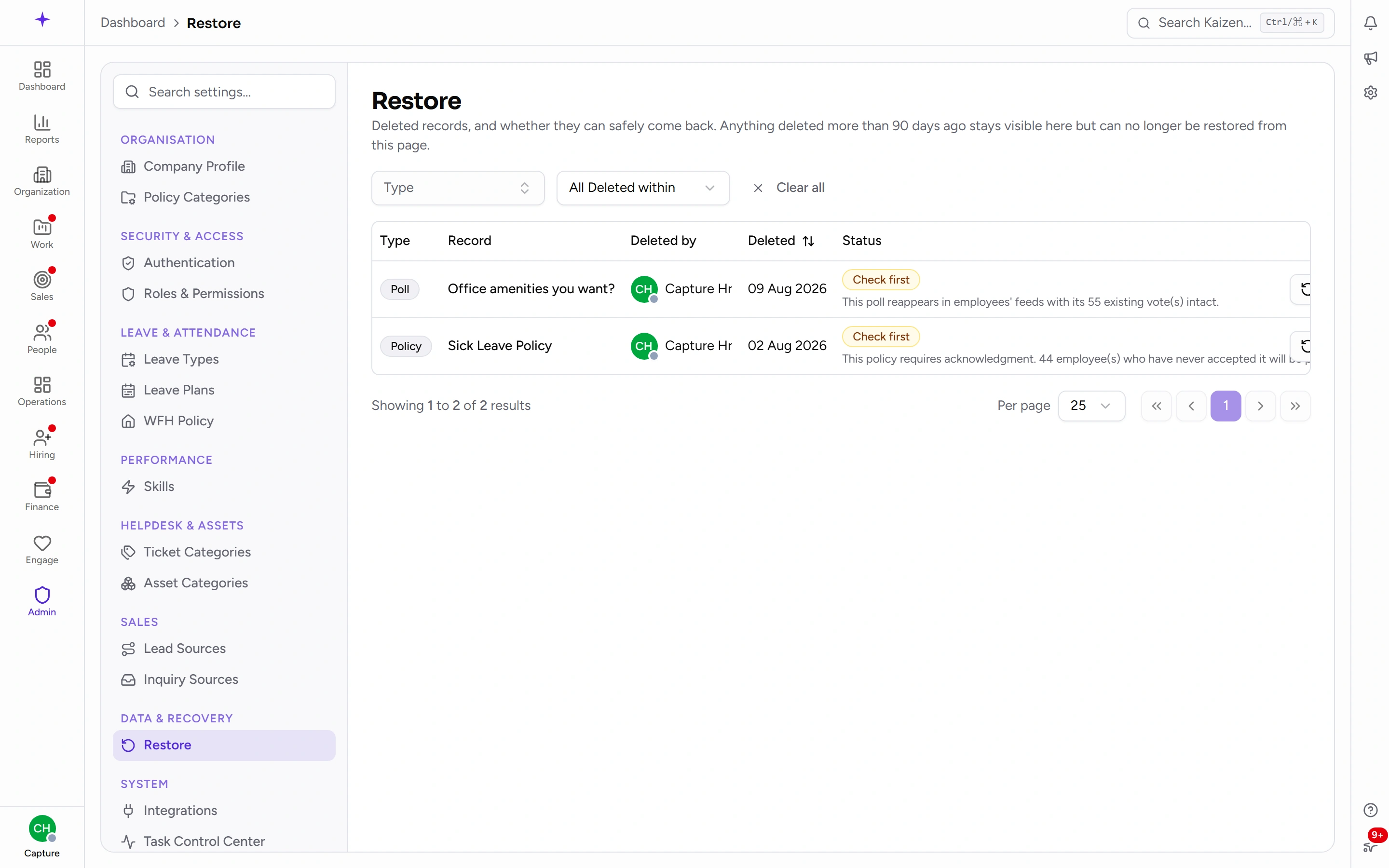Focus the Search settings field
The image size is (1389, 868).
pyautogui.click(x=224, y=92)
